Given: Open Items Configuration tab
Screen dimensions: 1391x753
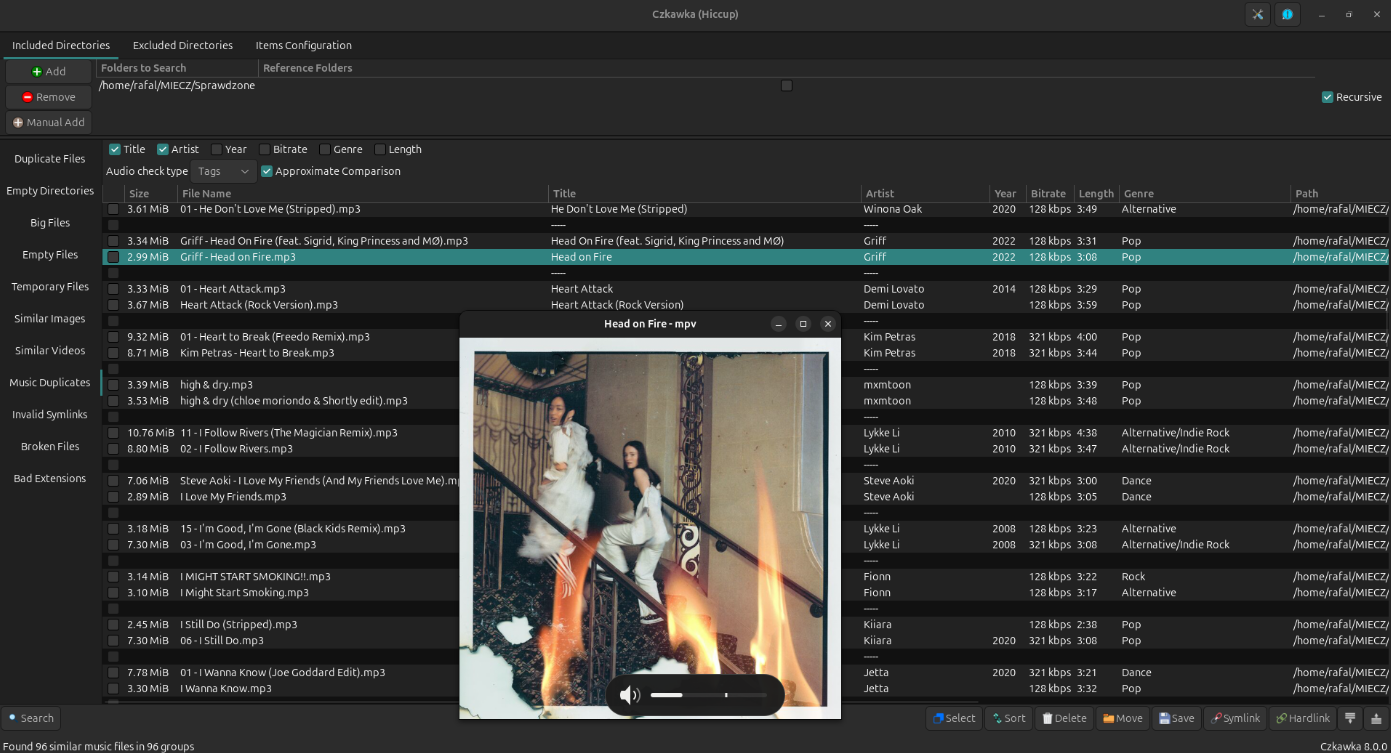Looking at the screenshot, I should (x=303, y=45).
